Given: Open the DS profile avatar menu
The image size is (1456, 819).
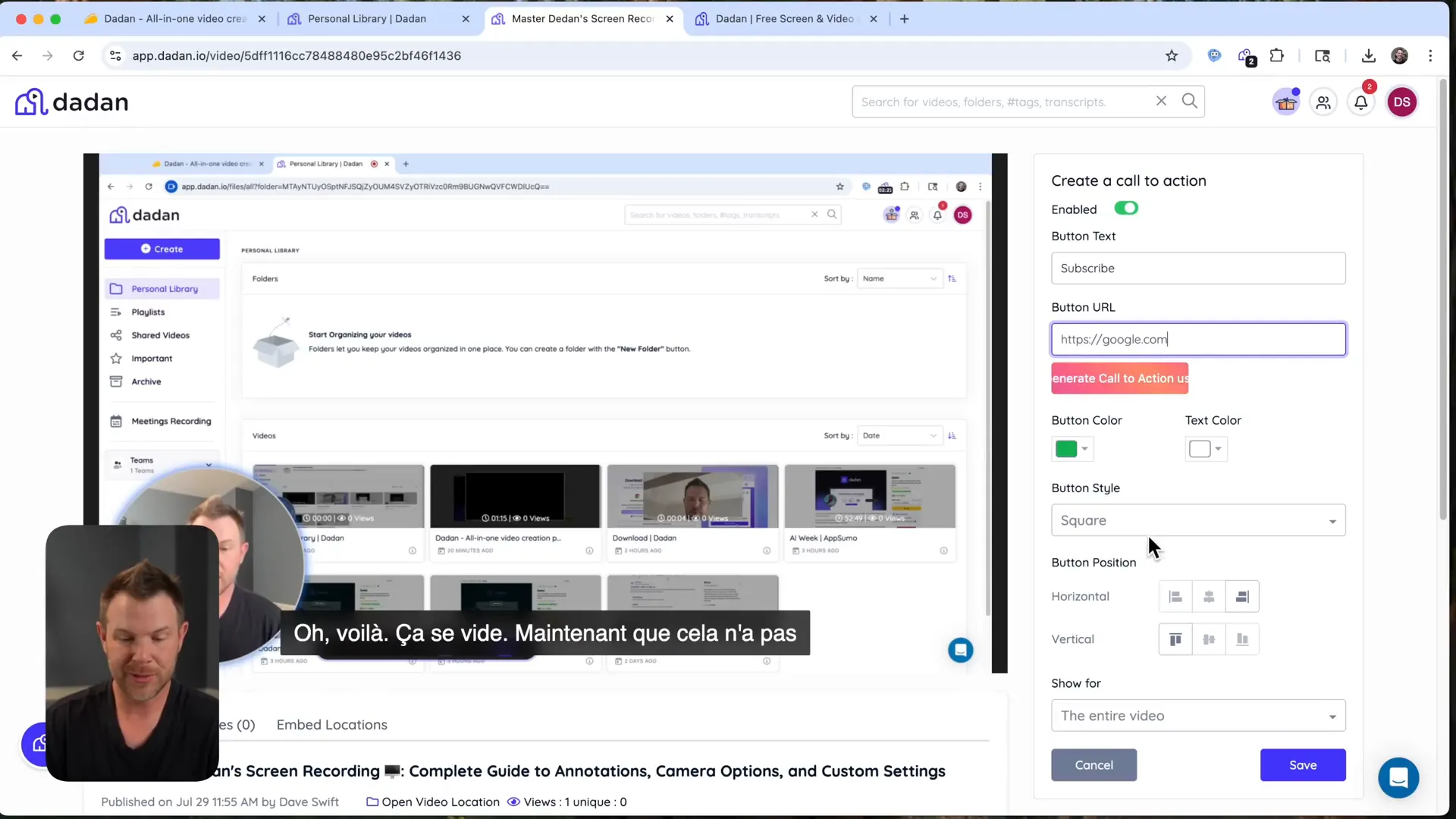Looking at the screenshot, I should pos(1401,102).
